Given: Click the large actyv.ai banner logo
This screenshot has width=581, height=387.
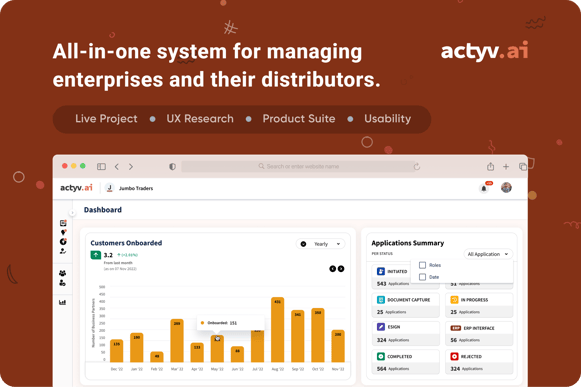Looking at the screenshot, I should [485, 52].
